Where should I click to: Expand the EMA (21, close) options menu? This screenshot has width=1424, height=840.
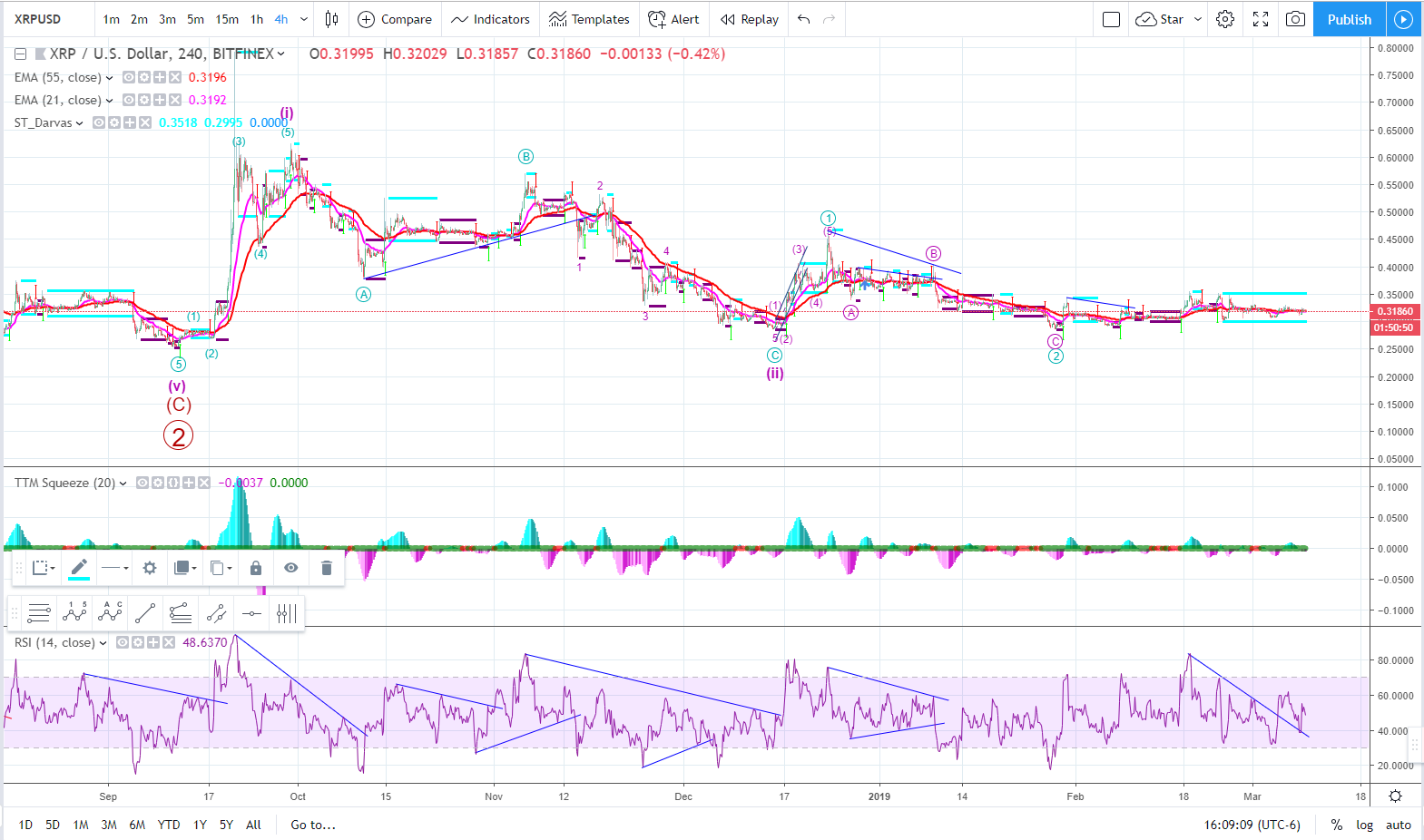[110, 100]
